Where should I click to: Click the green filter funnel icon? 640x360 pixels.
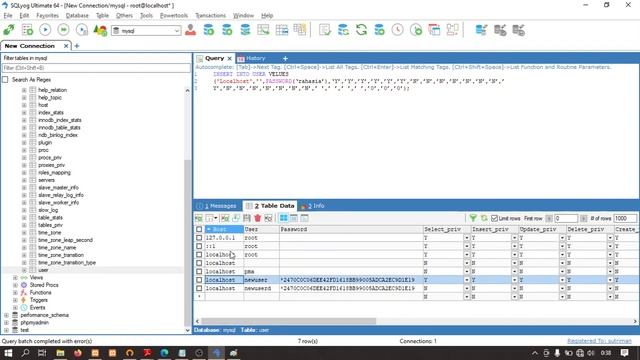(473, 218)
